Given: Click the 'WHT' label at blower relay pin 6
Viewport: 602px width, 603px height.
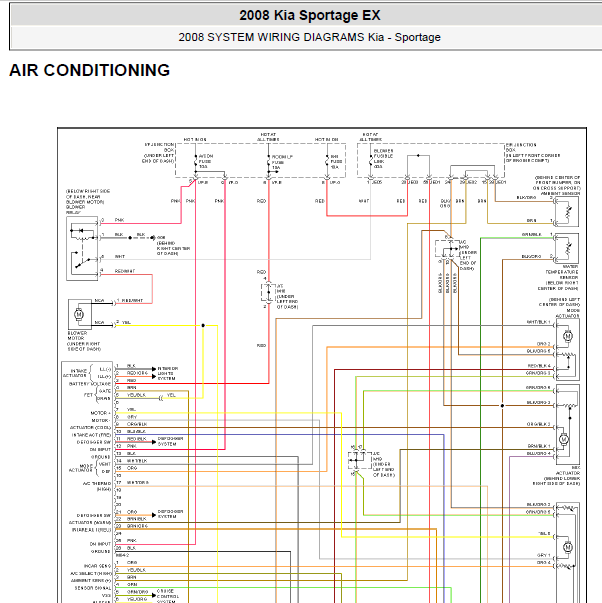Looking at the screenshot, I should pyautogui.click(x=120, y=257).
